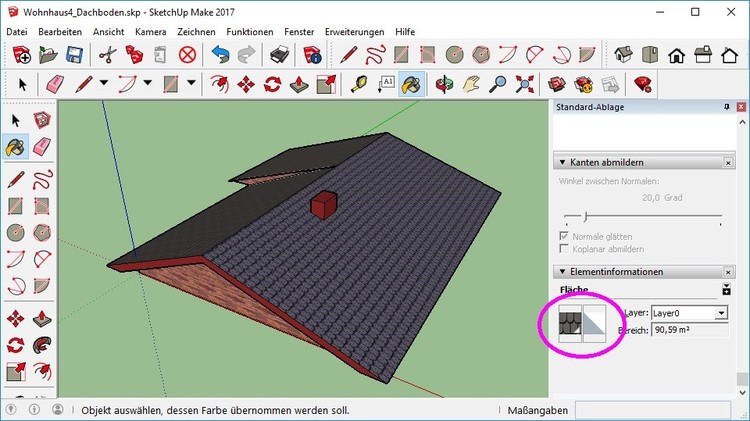Open Model Info icon with blue i
Screen dimensions: 750x421
tap(312, 55)
